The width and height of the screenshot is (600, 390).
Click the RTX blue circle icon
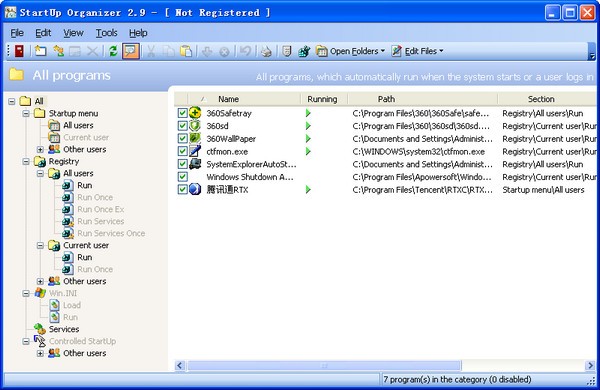[195, 189]
